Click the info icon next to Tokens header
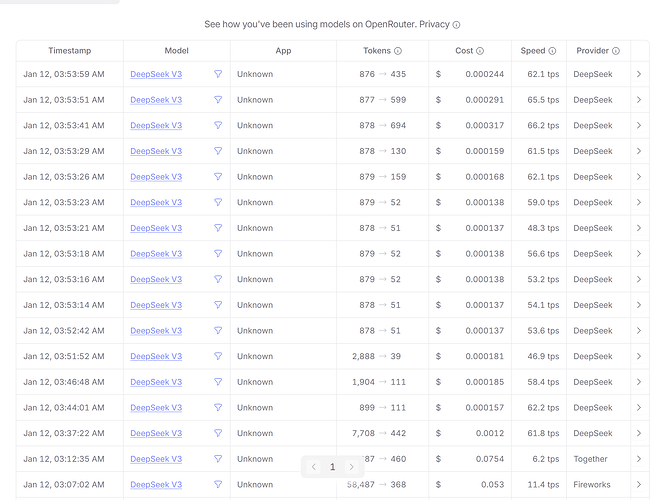This screenshot has height=500, width=671. (x=398, y=51)
